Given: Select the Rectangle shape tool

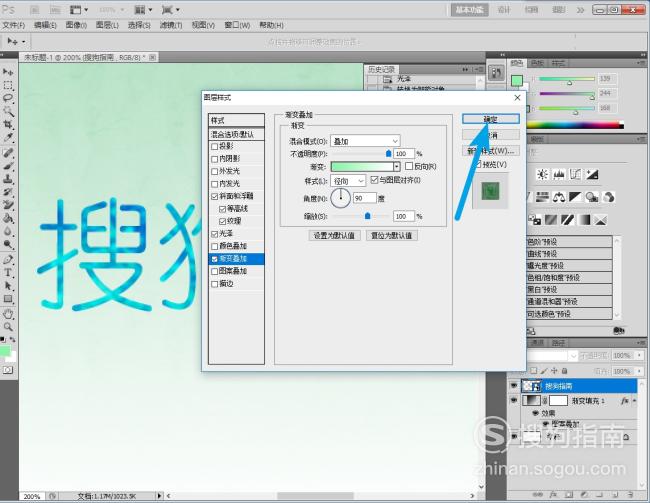Looking at the screenshot, I should pyautogui.click(x=8, y=299).
